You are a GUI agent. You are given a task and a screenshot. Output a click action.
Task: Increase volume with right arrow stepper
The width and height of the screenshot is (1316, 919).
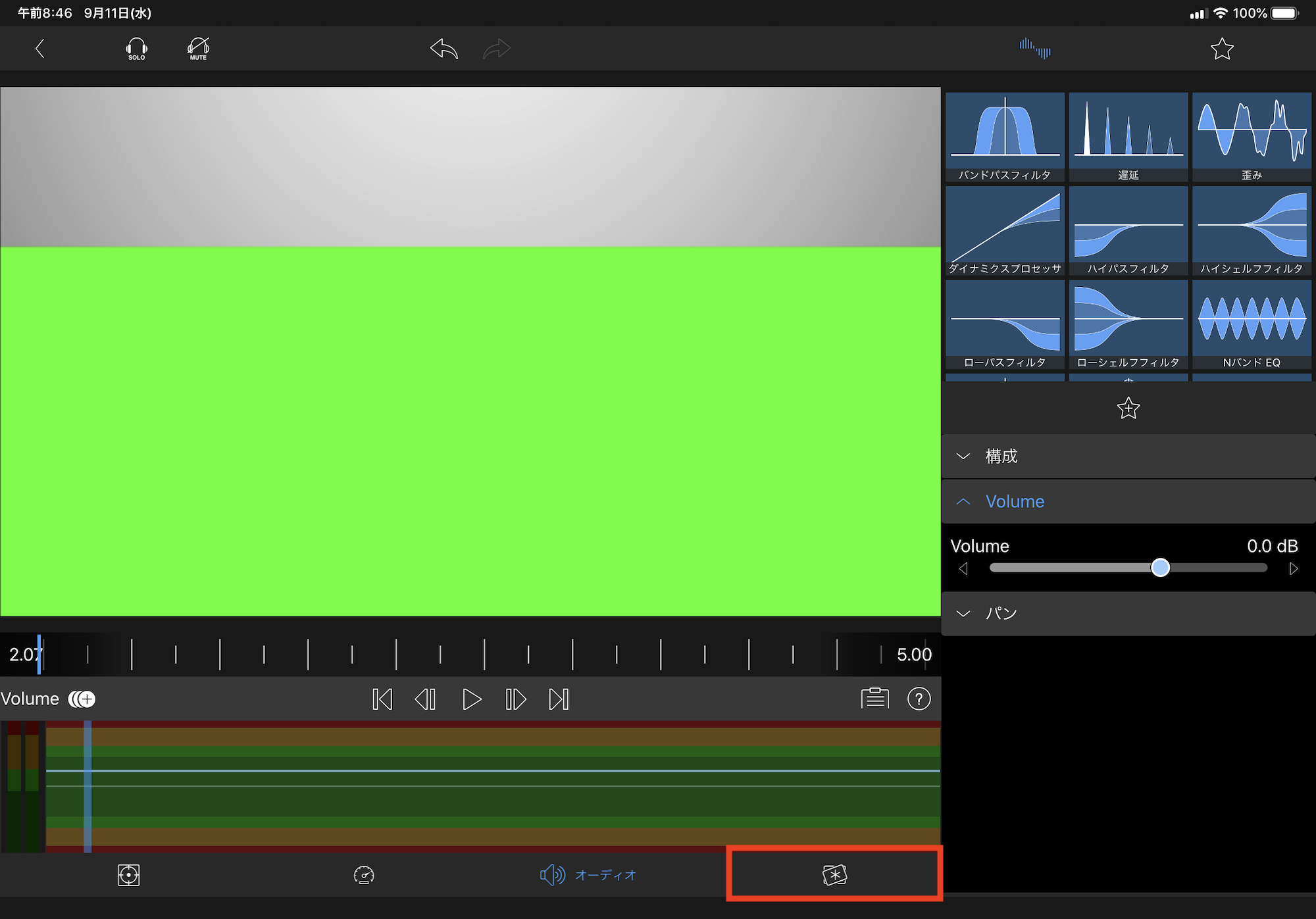[1293, 568]
